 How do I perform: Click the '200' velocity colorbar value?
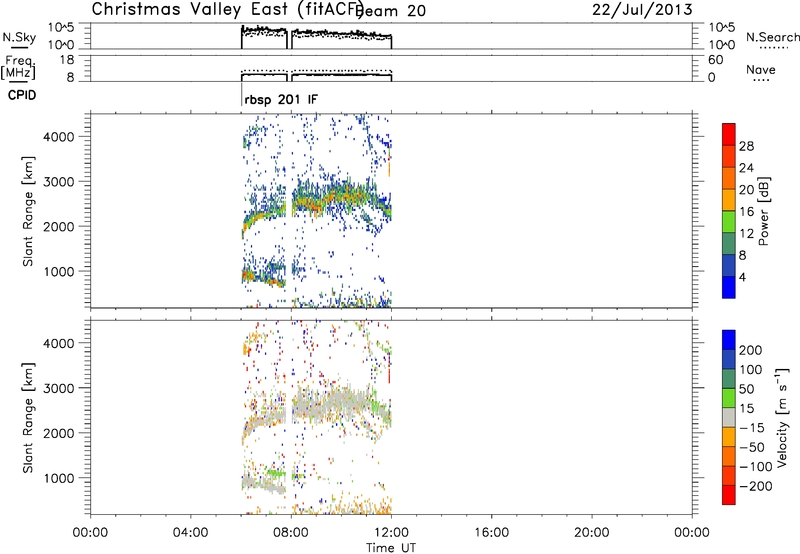(751, 350)
